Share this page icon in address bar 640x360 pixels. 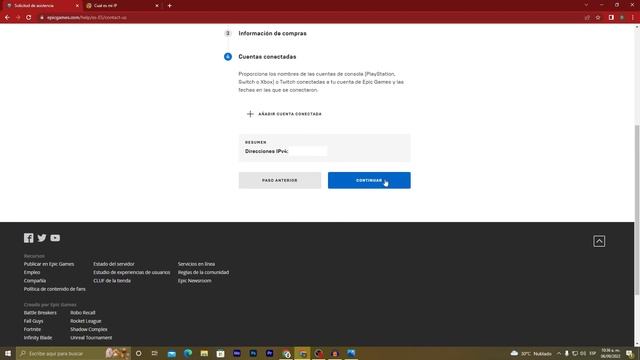(587, 18)
